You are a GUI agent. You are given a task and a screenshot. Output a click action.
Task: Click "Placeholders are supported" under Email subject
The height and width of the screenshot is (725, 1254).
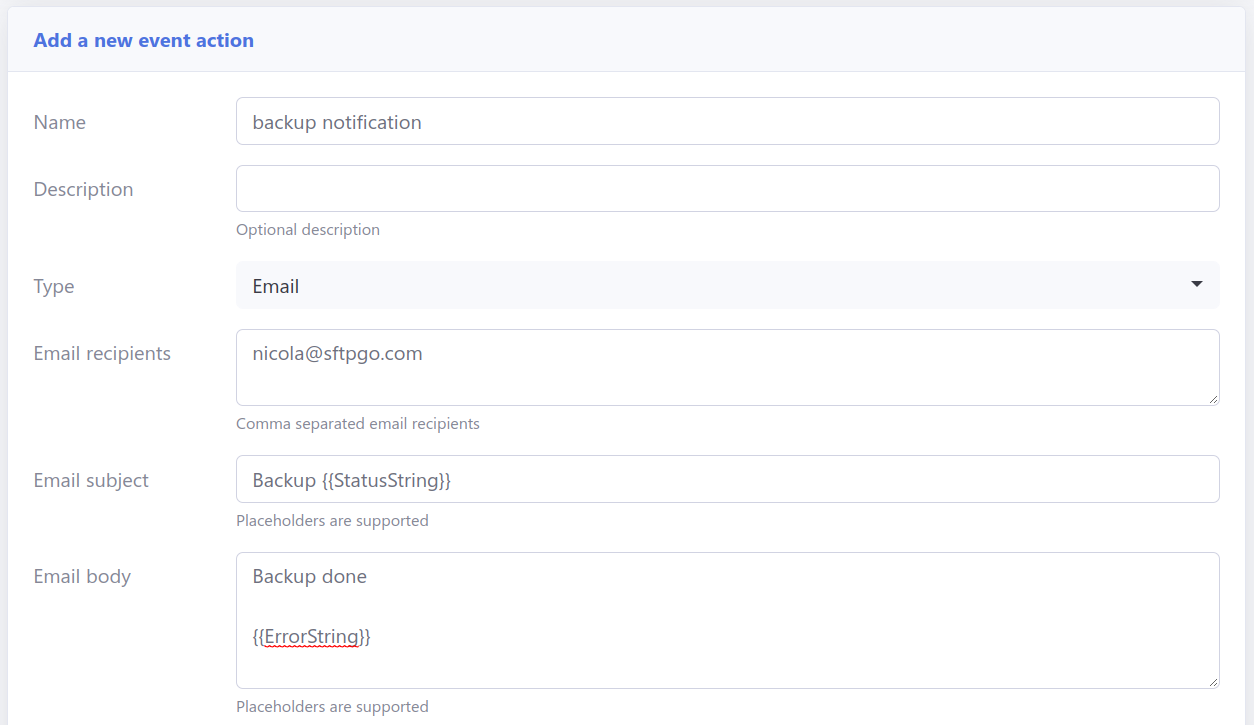332,520
